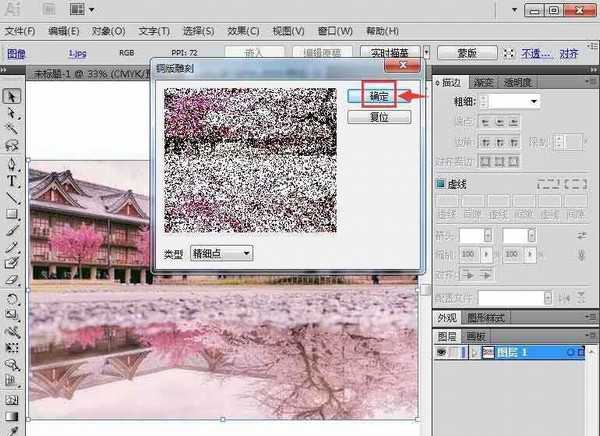The image size is (600, 436).
Task: Select the Rectangle tool
Action: click(x=13, y=214)
